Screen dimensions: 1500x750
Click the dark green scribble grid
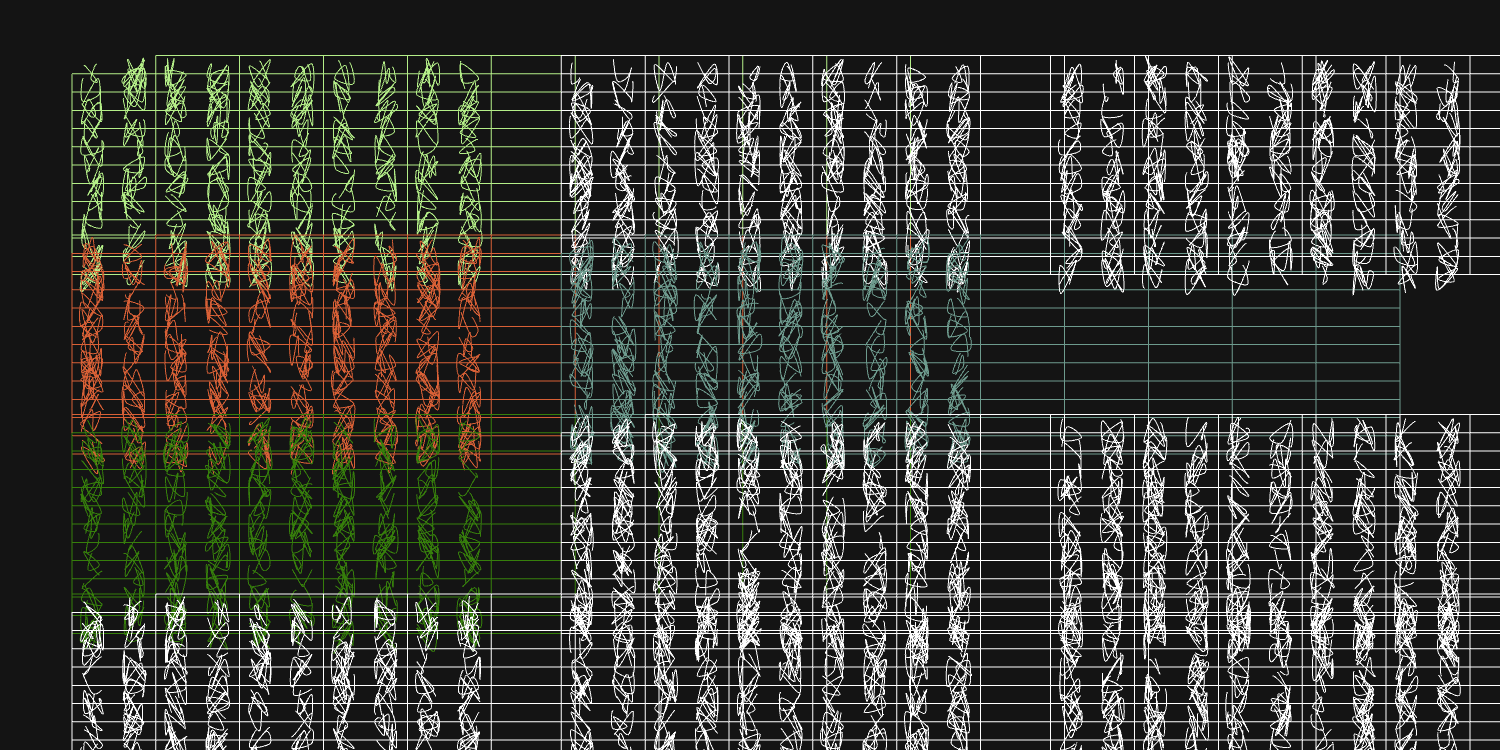coord(280,520)
